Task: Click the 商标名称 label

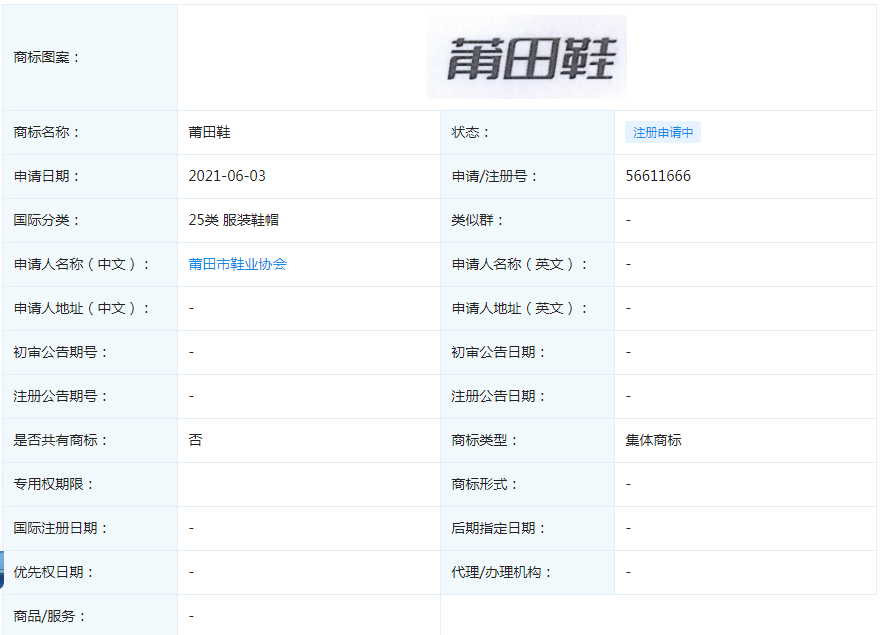Action: coord(47,132)
